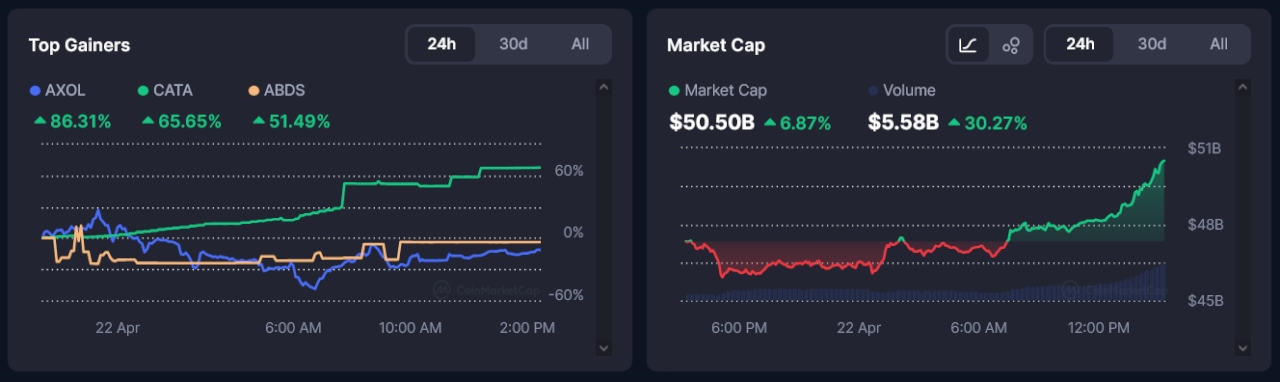This screenshot has height=382, width=1280.
Task: Click scroll up arrow in Top Gainers panel
Action: coord(603,88)
